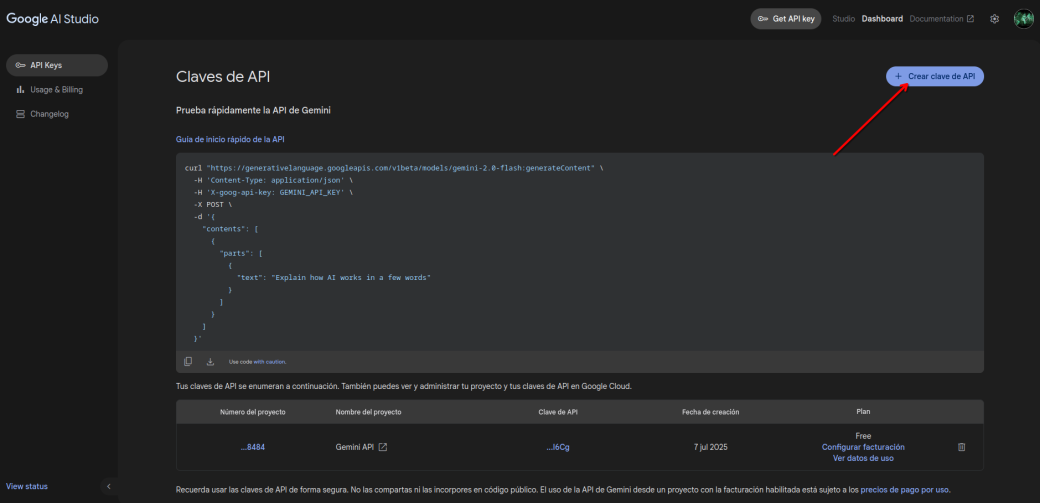The image size is (1040, 503).
Task: Click the Google AI Studio logo
Action: click(52, 19)
